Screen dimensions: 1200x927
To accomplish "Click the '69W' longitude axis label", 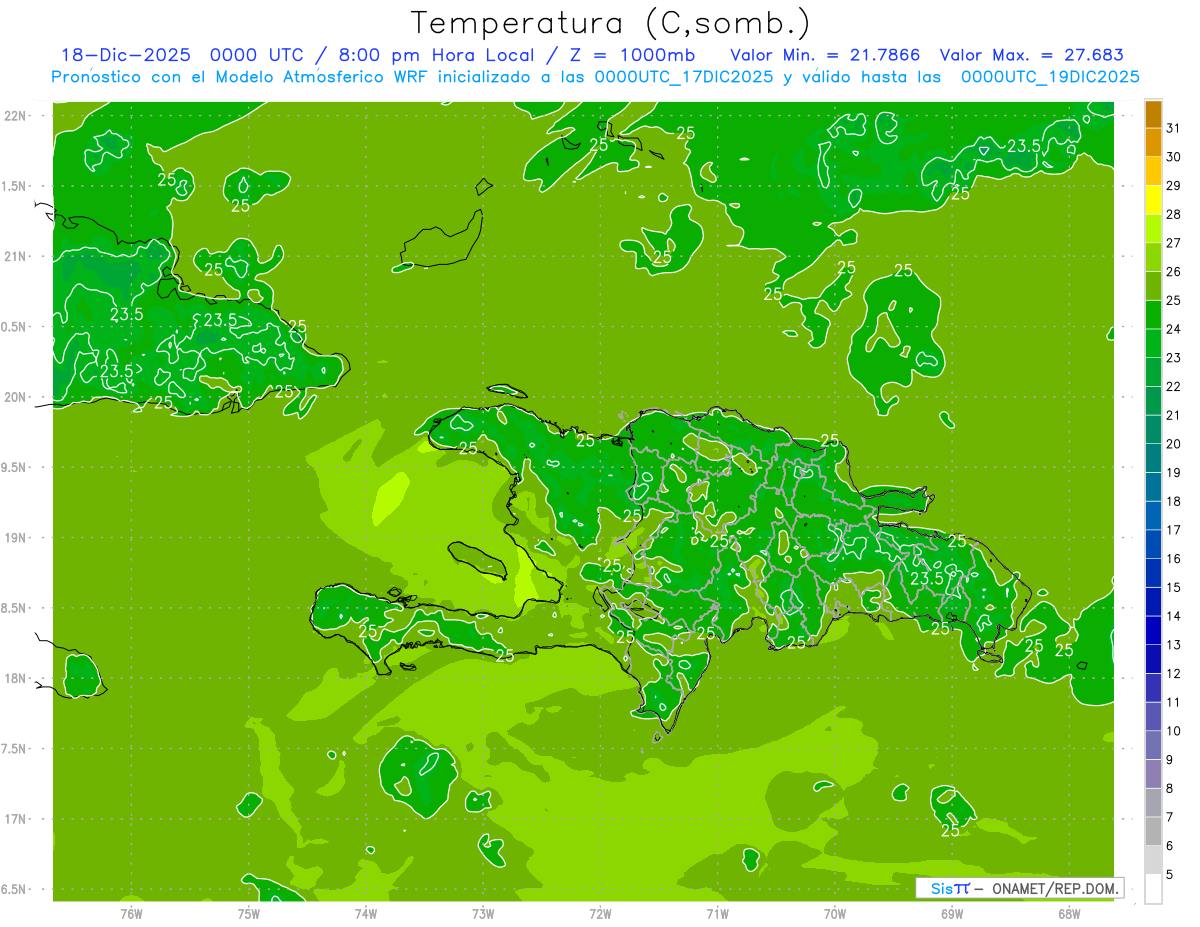I will click(x=952, y=914).
